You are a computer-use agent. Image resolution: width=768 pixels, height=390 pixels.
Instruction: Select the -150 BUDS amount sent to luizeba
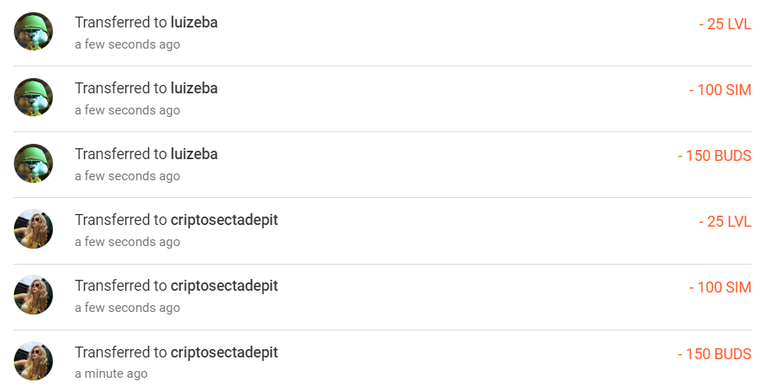coord(715,156)
